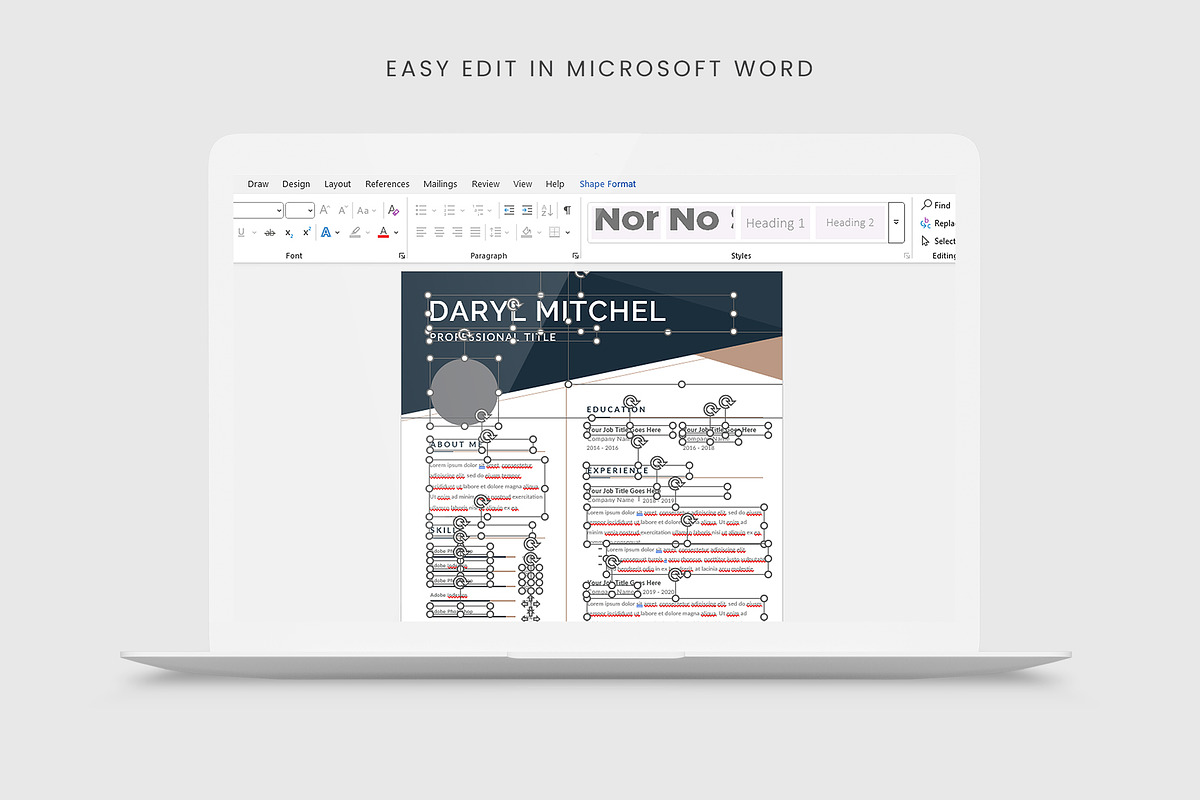1200x800 pixels.
Task: Click the EDUCATION heading in the resume
Action: [x=616, y=410]
